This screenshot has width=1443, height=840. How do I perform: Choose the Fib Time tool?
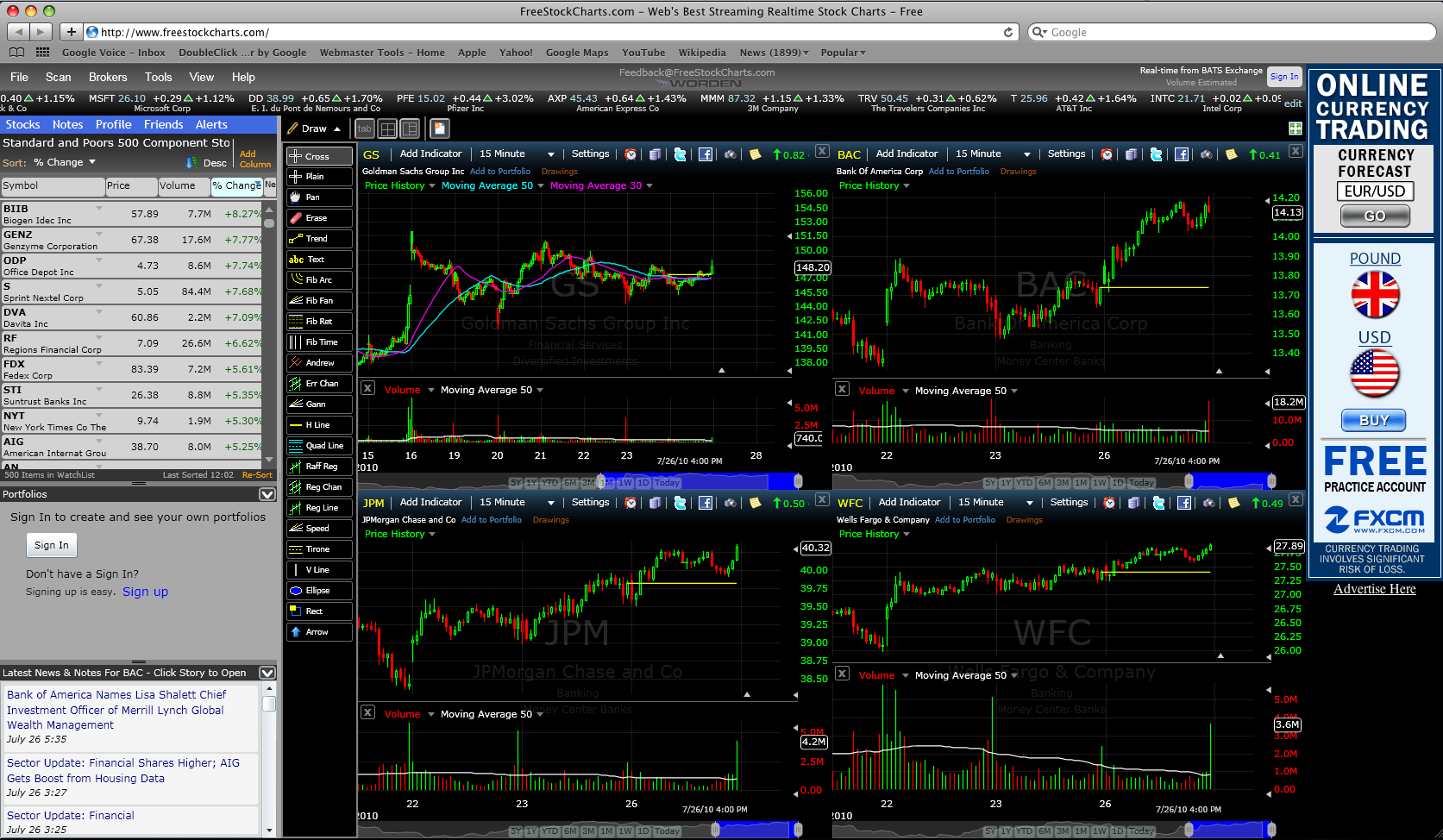pos(319,342)
